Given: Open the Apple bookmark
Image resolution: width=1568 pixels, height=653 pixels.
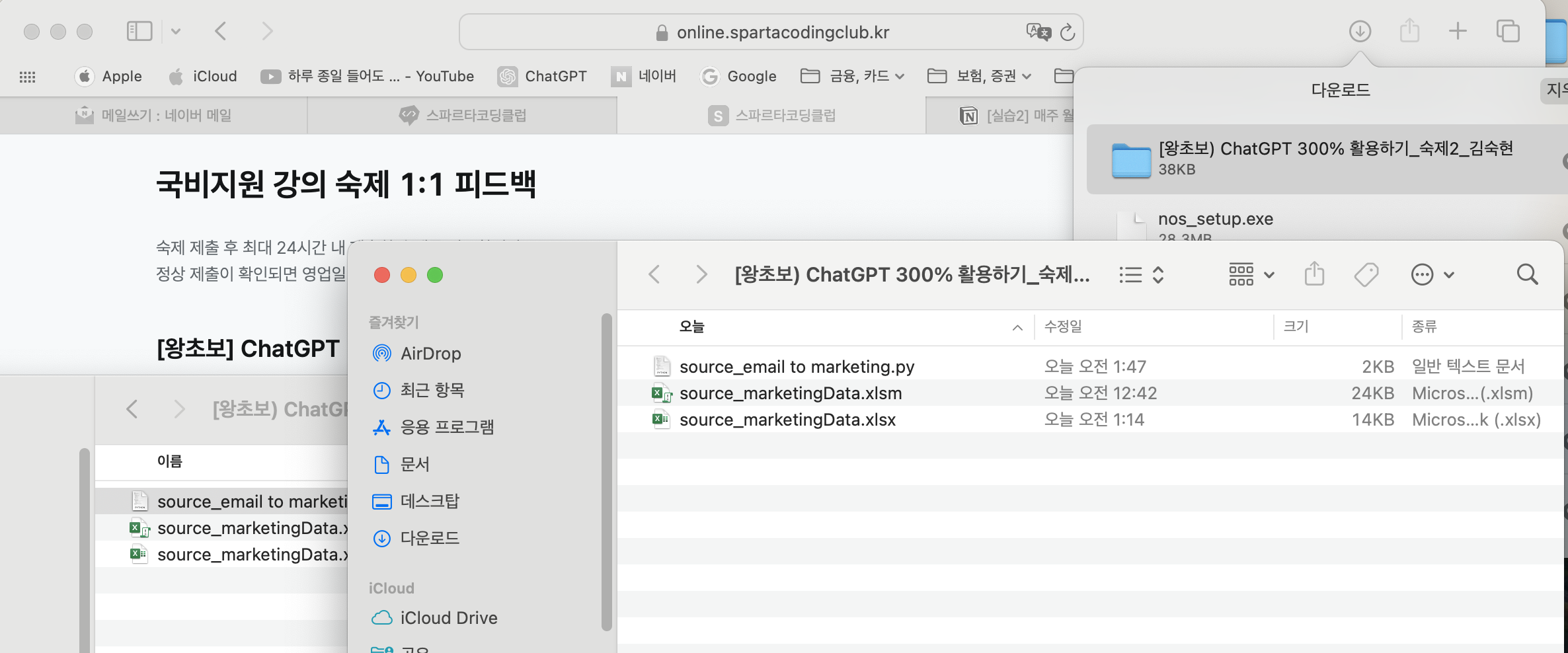Looking at the screenshot, I should (109, 77).
